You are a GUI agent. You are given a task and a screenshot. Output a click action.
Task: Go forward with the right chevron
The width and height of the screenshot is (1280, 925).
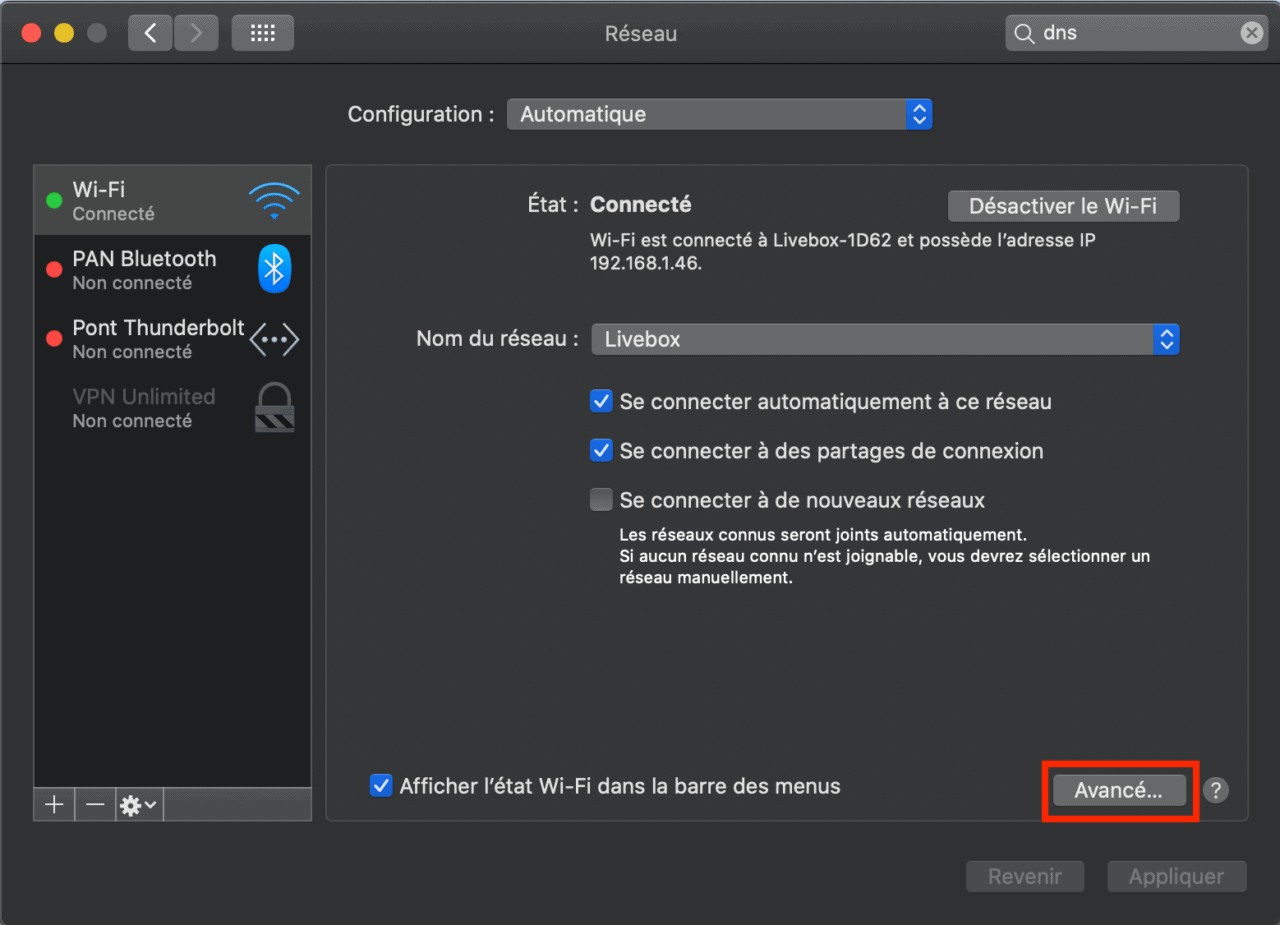(x=196, y=33)
